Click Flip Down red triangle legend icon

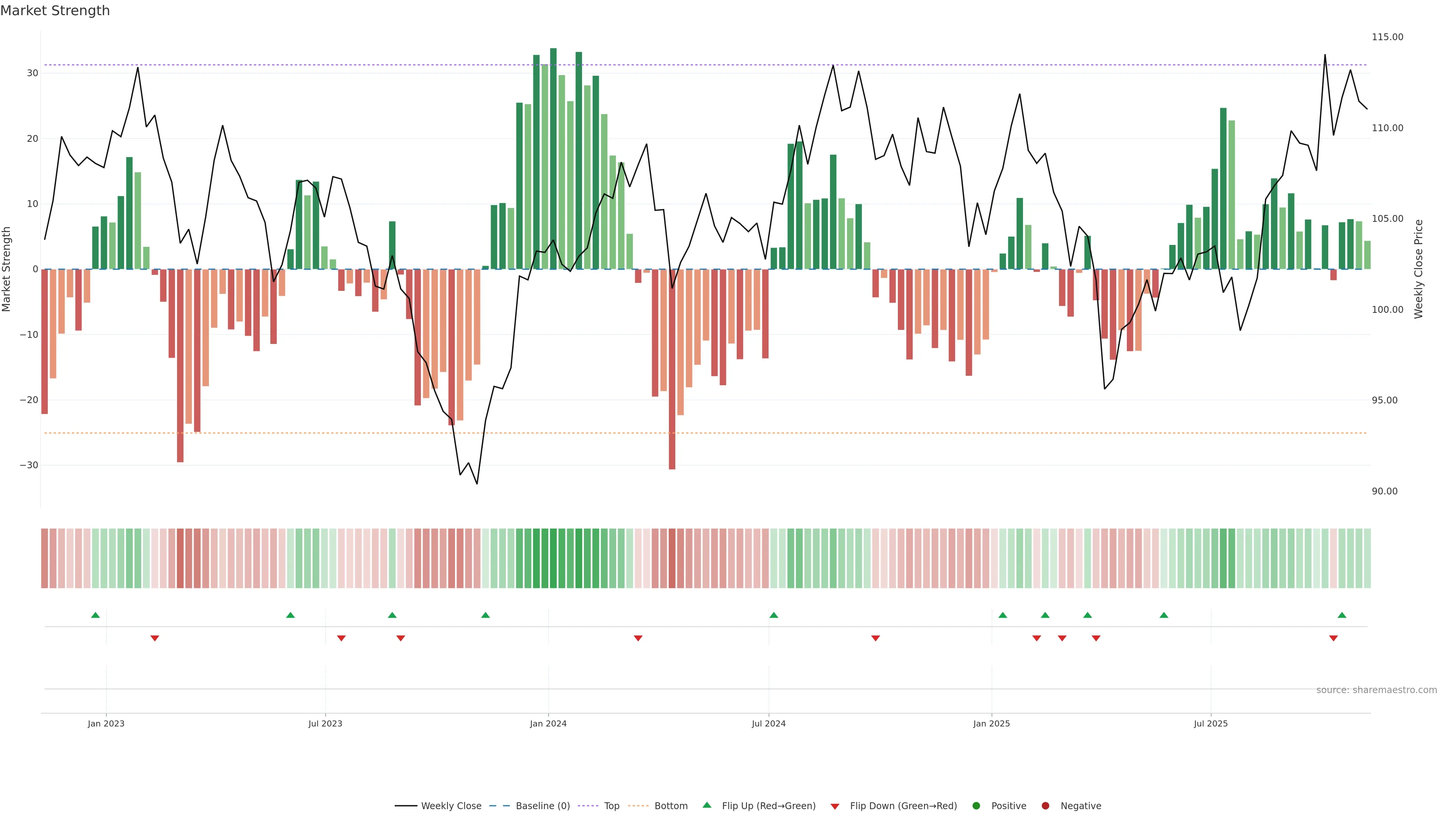835,806
